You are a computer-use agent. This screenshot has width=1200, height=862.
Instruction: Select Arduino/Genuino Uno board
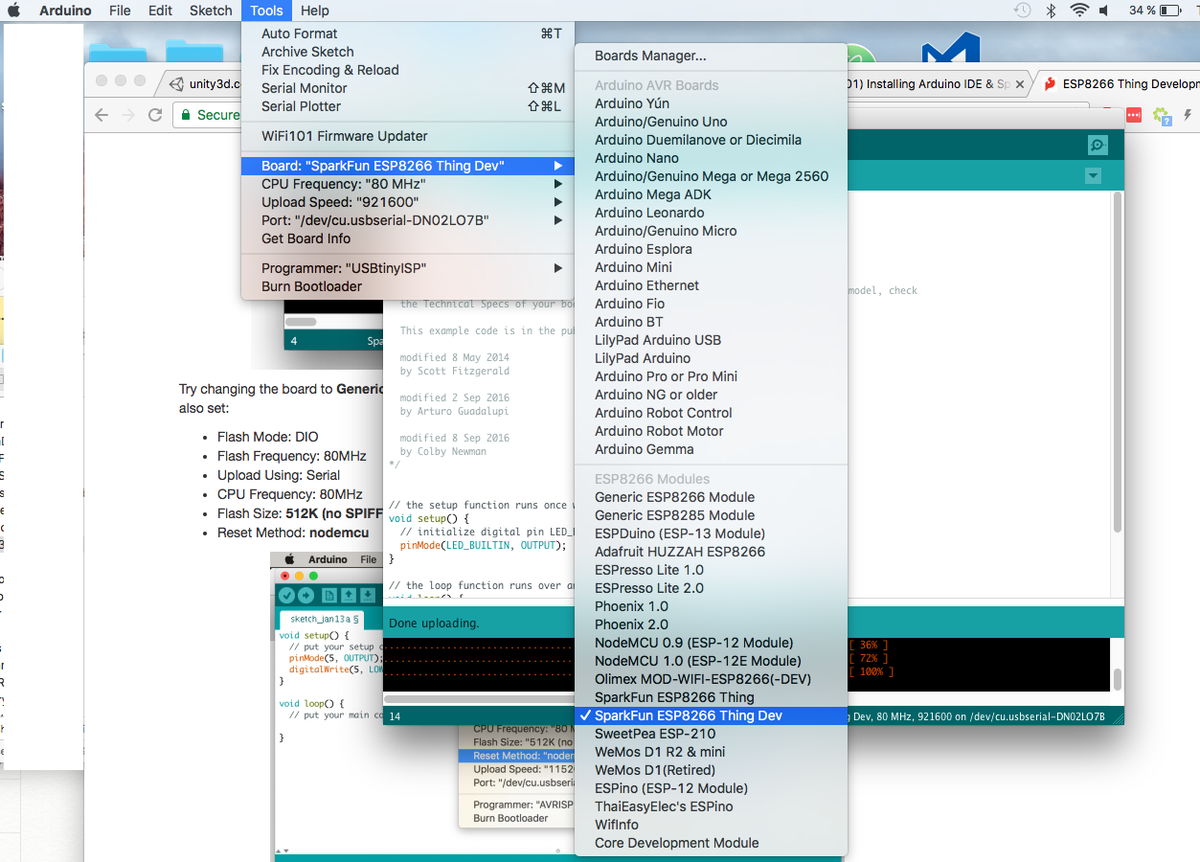pos(711,122)
